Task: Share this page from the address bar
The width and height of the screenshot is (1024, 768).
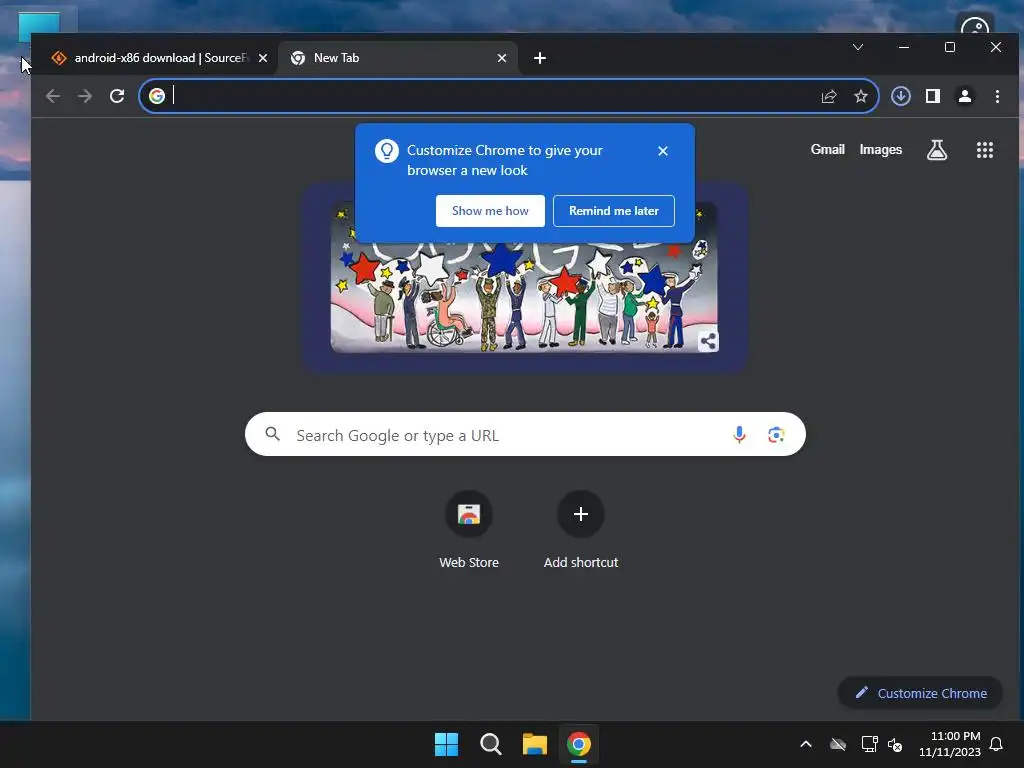Action: 829,97
